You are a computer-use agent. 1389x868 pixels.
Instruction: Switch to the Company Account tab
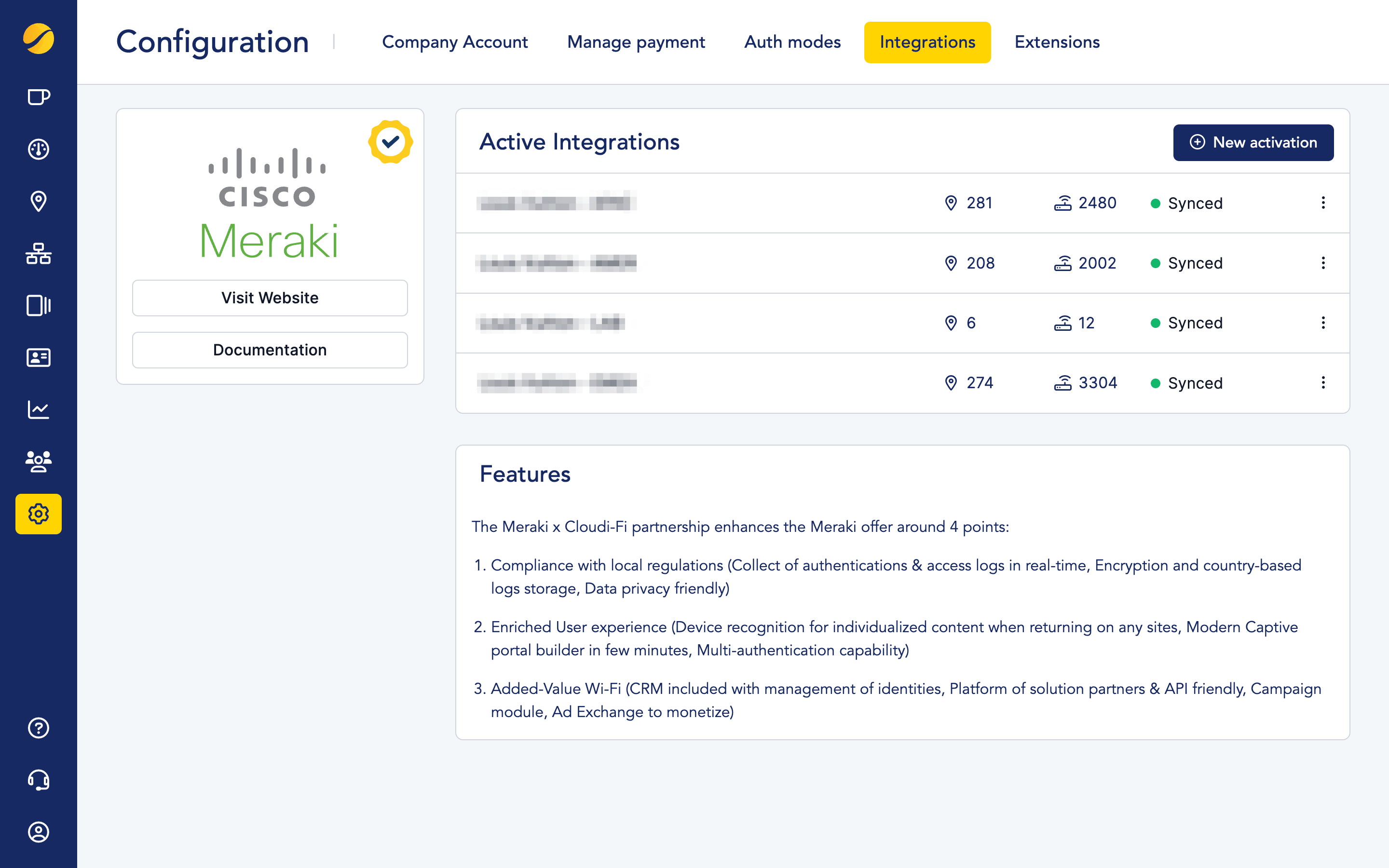[x=455, y=42]
